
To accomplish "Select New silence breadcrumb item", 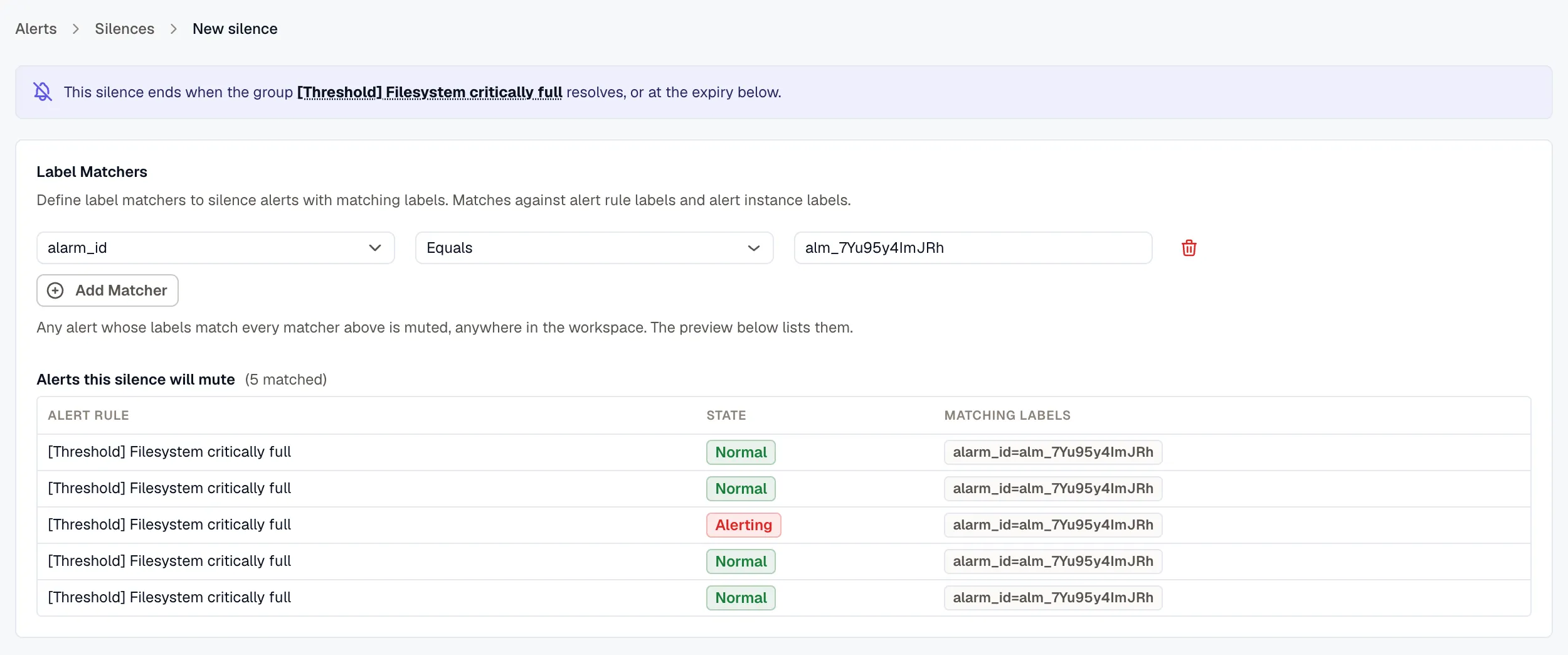I will click(x=235, y=29).
